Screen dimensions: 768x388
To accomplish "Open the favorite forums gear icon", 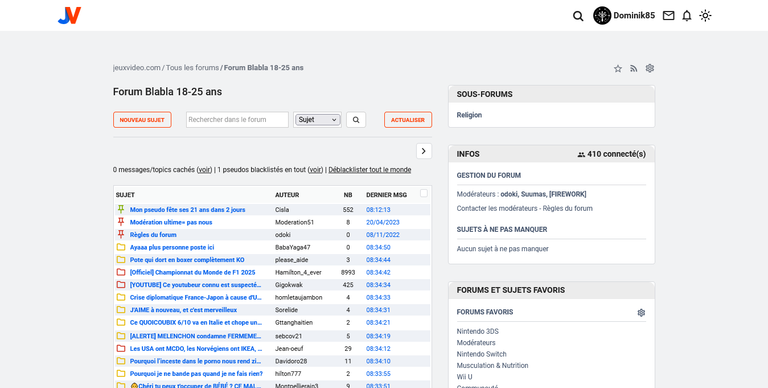I will (641, 313).
